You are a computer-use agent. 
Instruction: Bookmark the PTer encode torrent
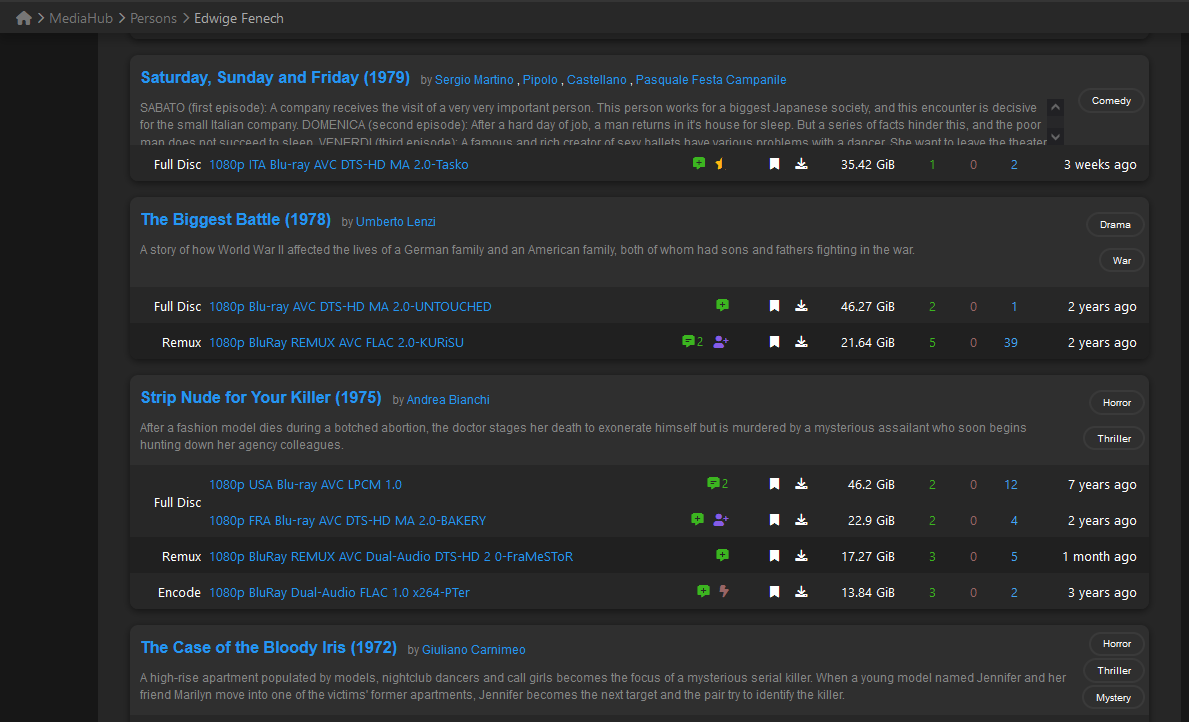click(x=774, y=592)
